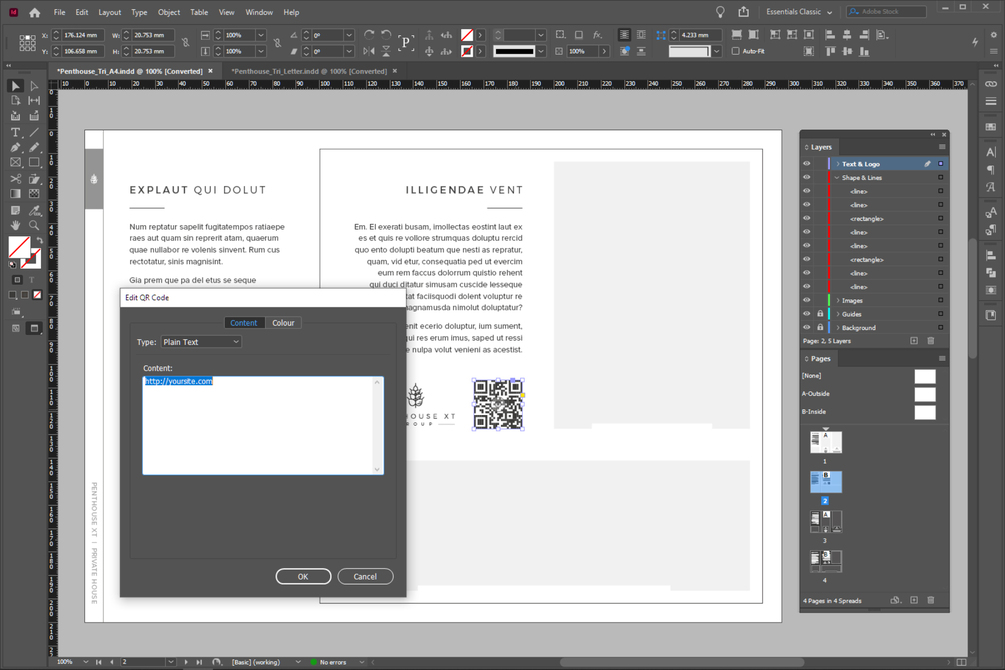This screenshot has width=1005, height=670.
Task: Open the Layers panel menu icon
Action: (942, 147)
